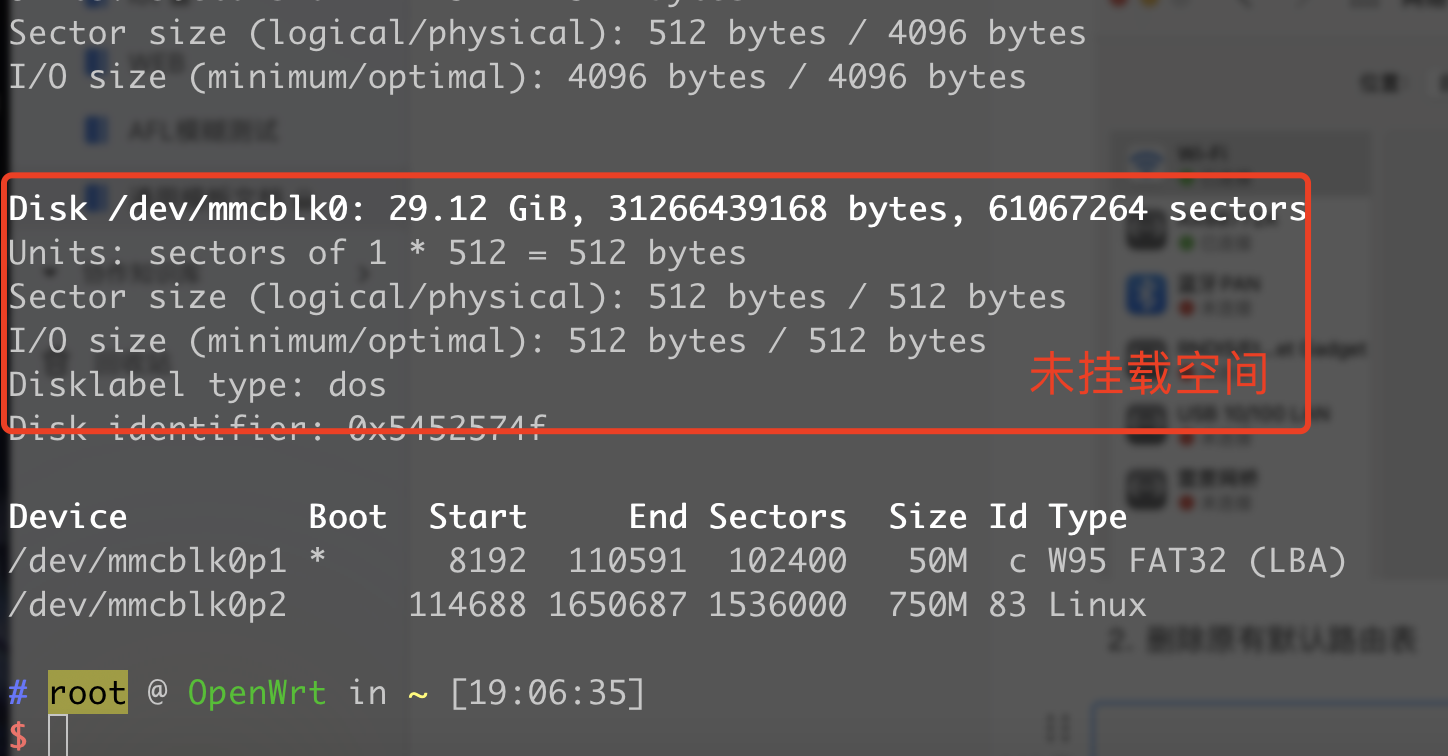
Task: Click the W95 FAT32 (LBA) partition type
Action: pyautogui.click(x=1197, y=561)
